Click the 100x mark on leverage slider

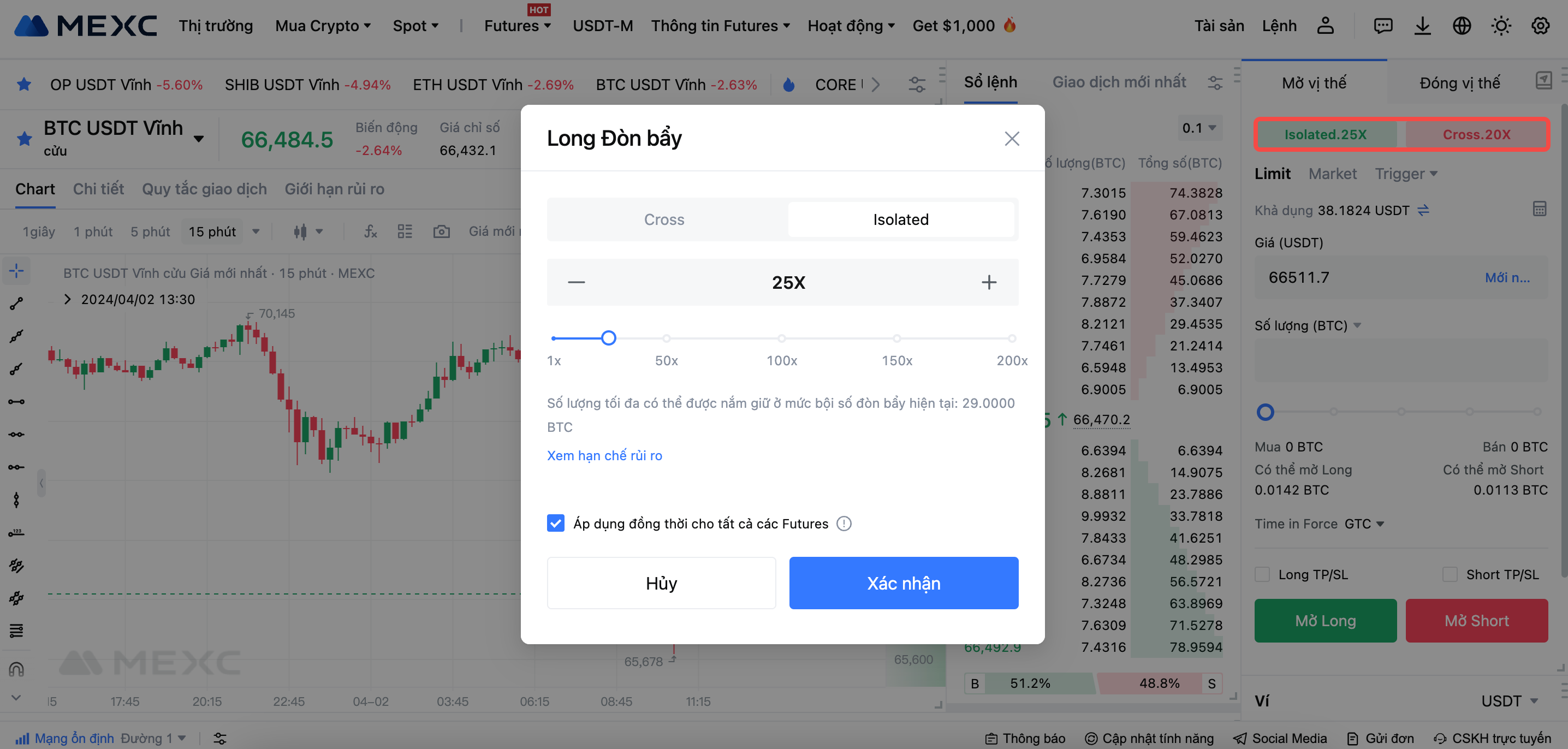click(782, 338)
